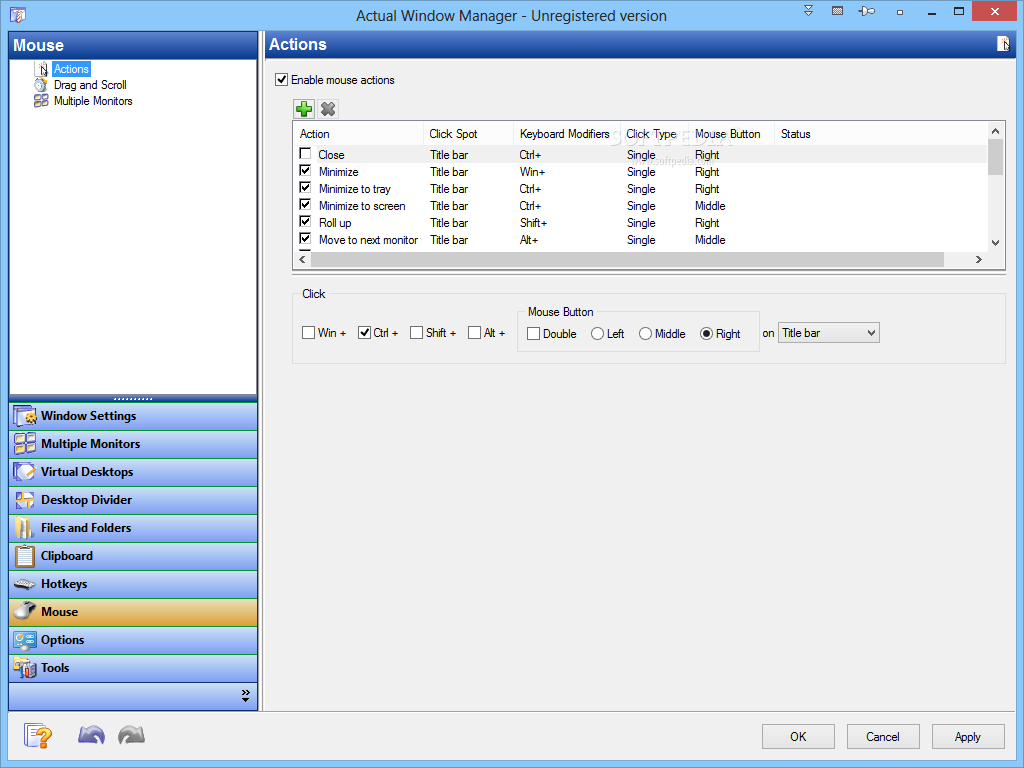1024x768 pixels.
Task: Click the pin stay-on-top title icon
Action: 867,11
